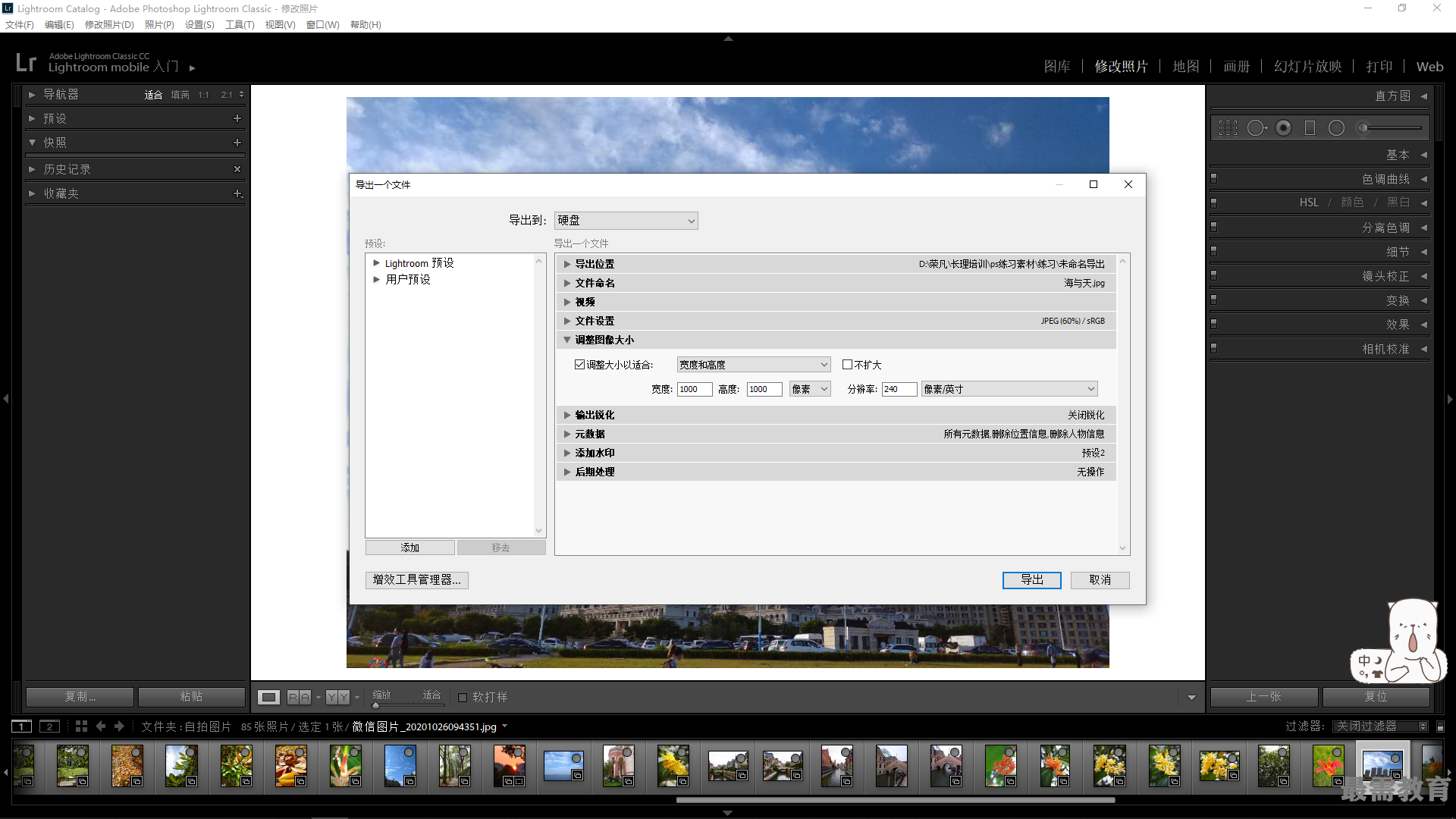Hide the top module panel arrow
Screen dimensions: 1456x819
coord(728,38)
